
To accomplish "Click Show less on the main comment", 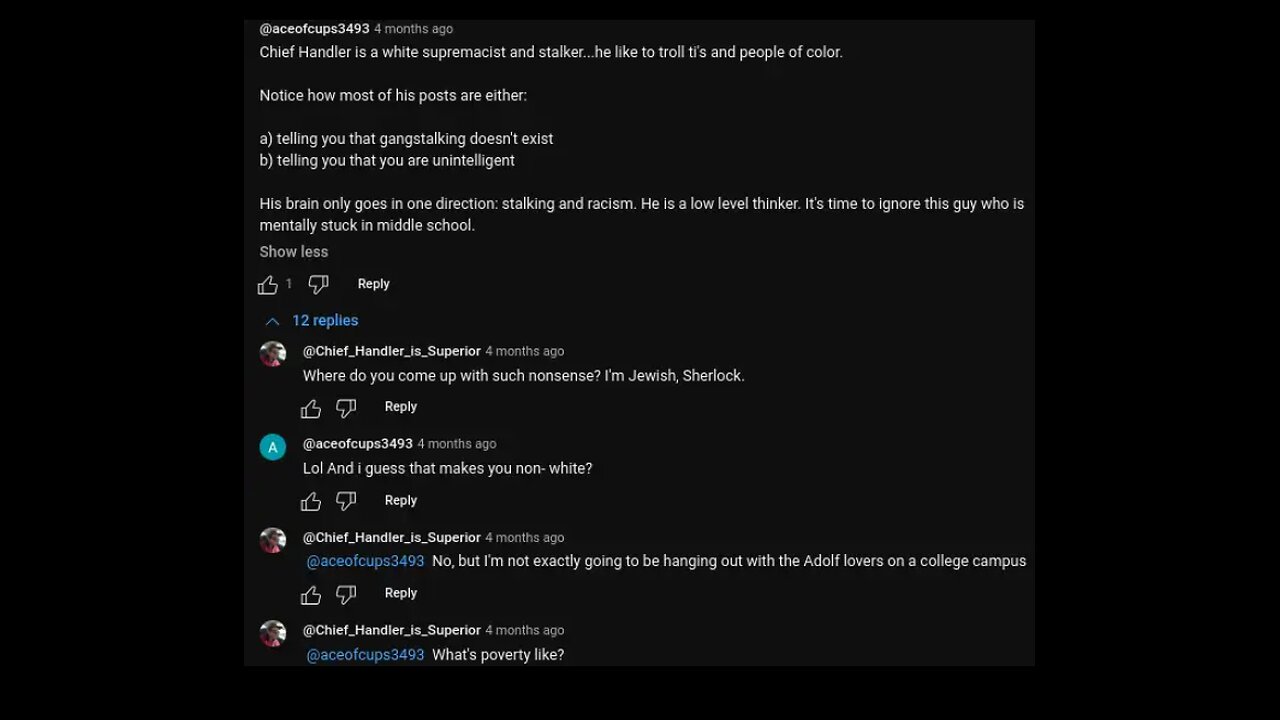I will [x=293, y=252].
